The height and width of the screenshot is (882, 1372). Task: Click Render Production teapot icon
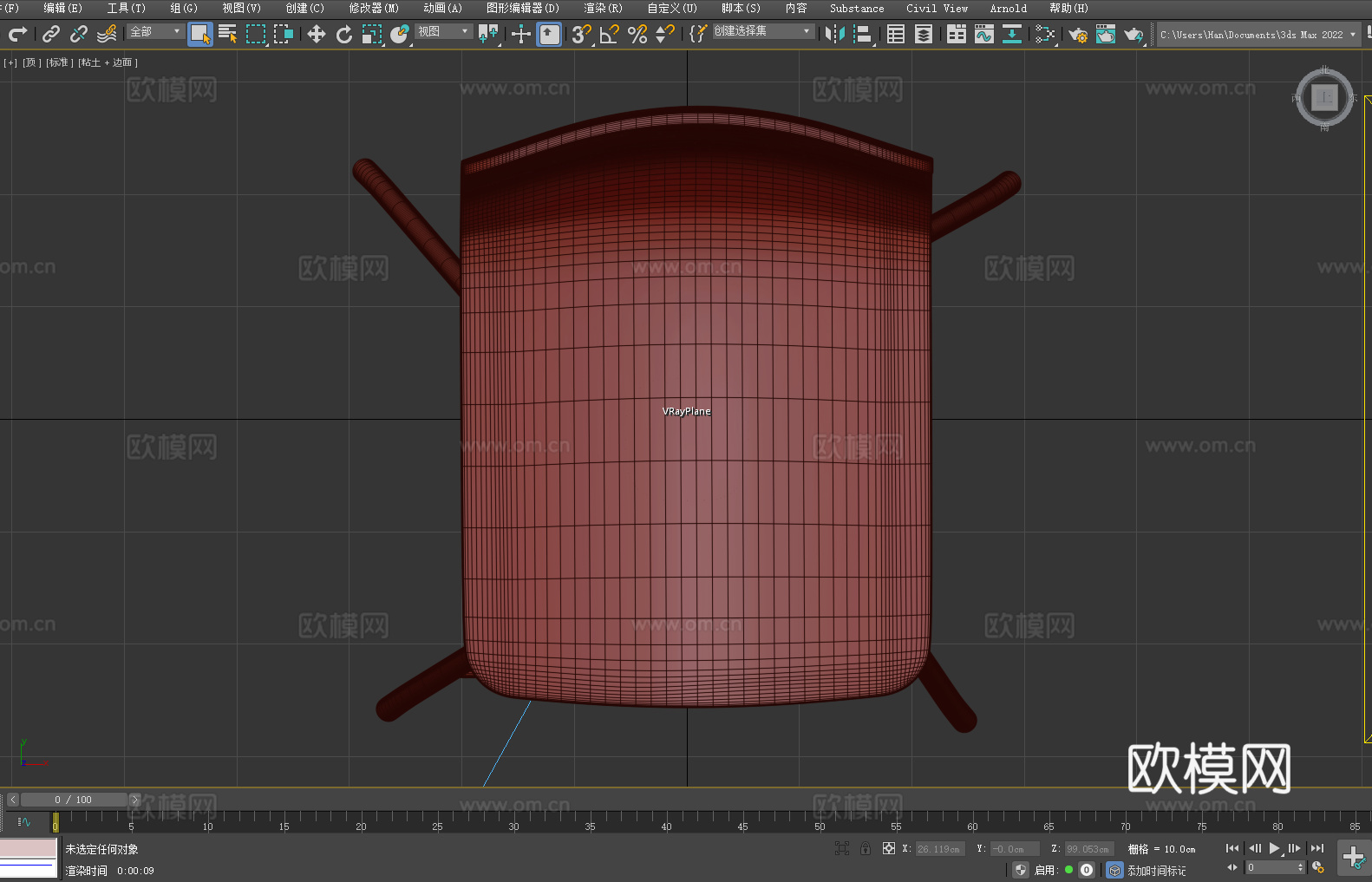coord(1134,34)
